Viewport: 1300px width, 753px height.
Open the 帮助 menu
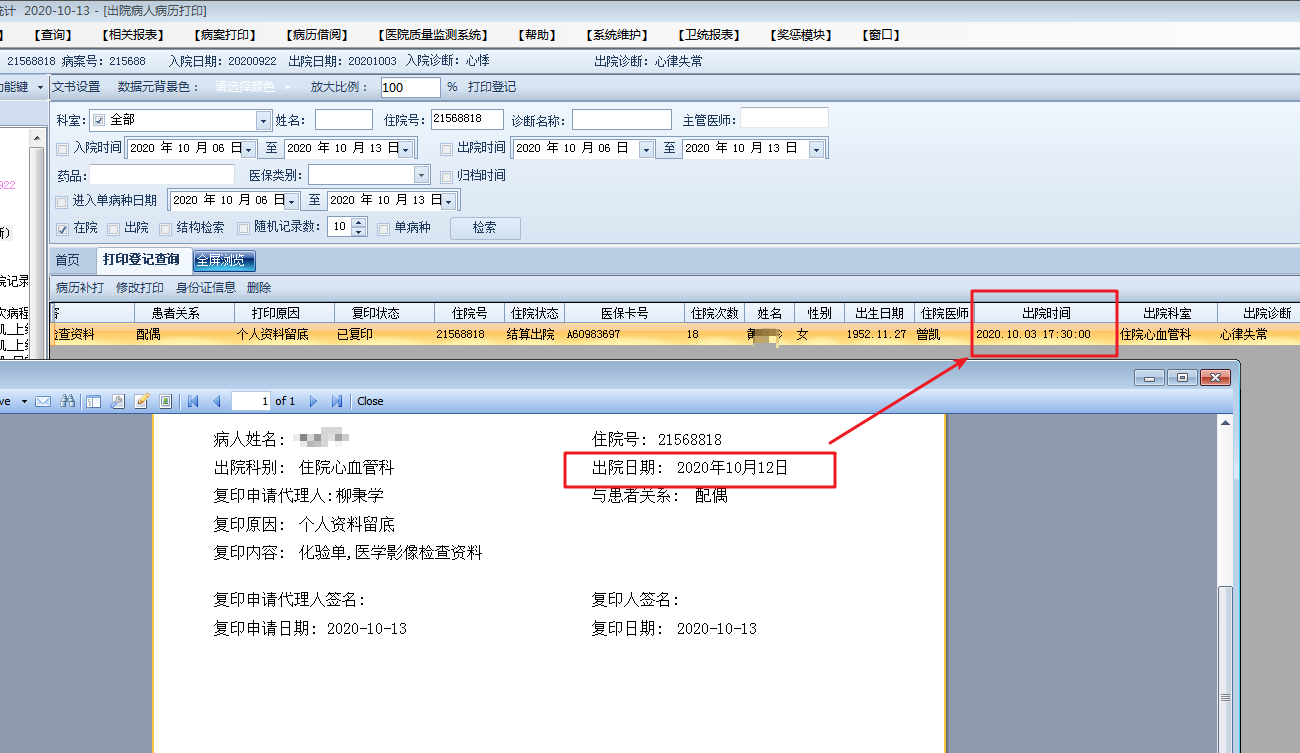pos(539,35)
